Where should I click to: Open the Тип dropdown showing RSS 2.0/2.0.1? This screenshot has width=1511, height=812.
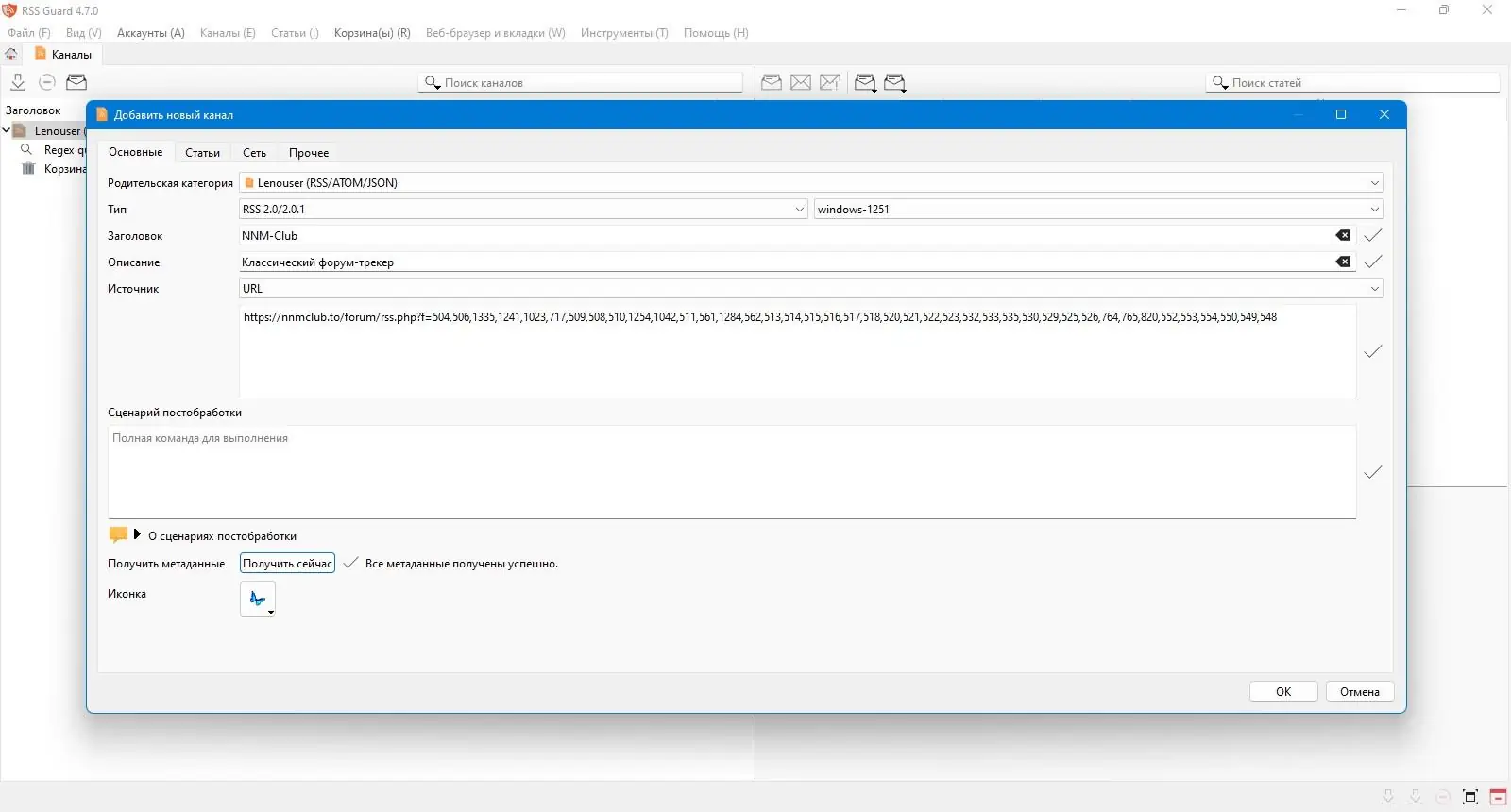pyautogui.click(x=524, y=209)
